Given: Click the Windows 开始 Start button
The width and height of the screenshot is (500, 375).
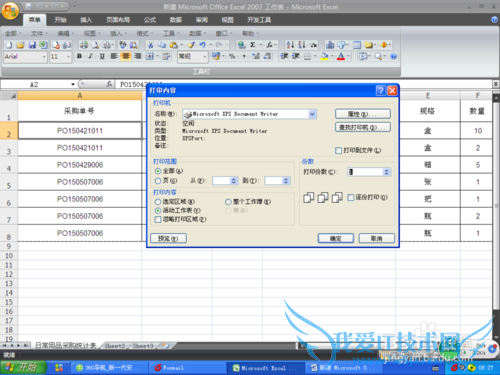Looking at the screenshot, I should (23, 368).
